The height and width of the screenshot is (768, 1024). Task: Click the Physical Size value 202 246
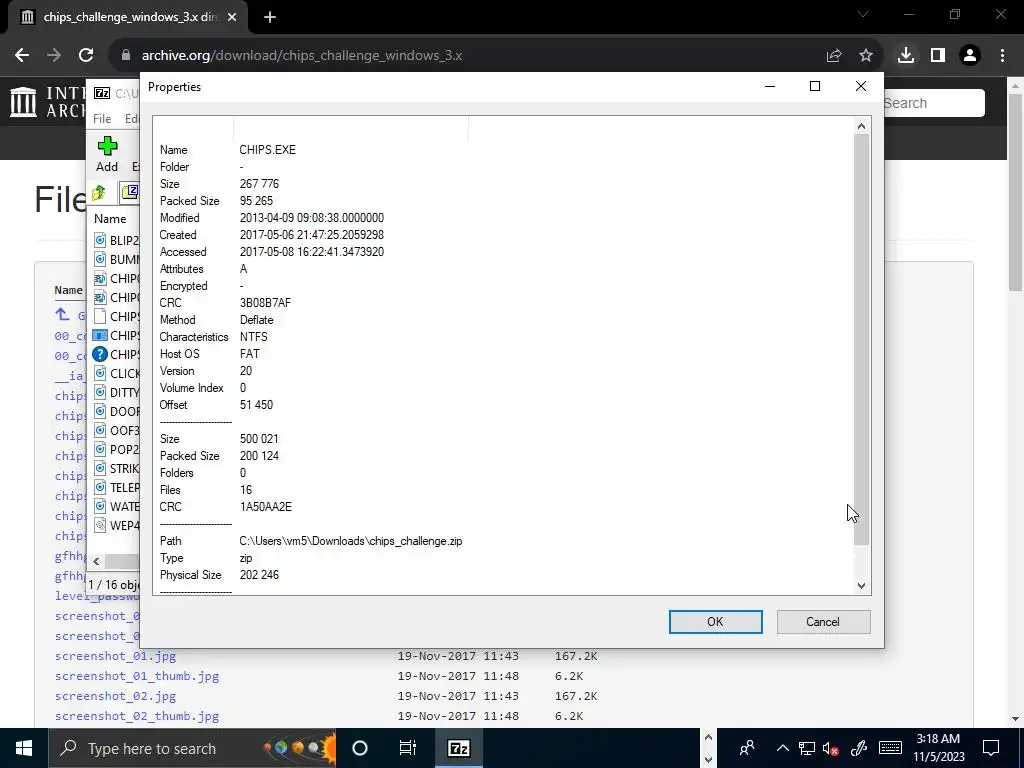pos(259,575)
